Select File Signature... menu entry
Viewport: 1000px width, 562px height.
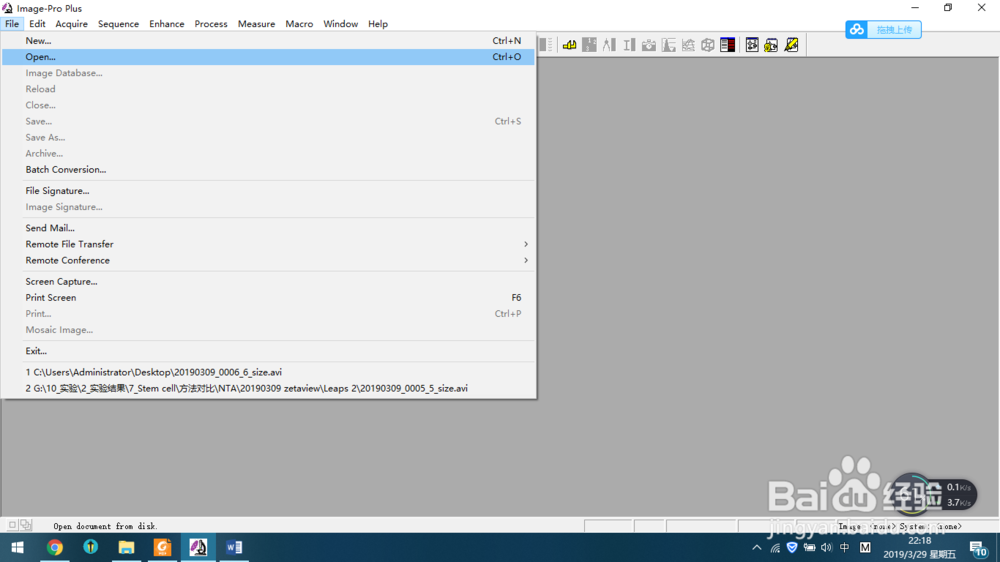[x=268, y=191]
